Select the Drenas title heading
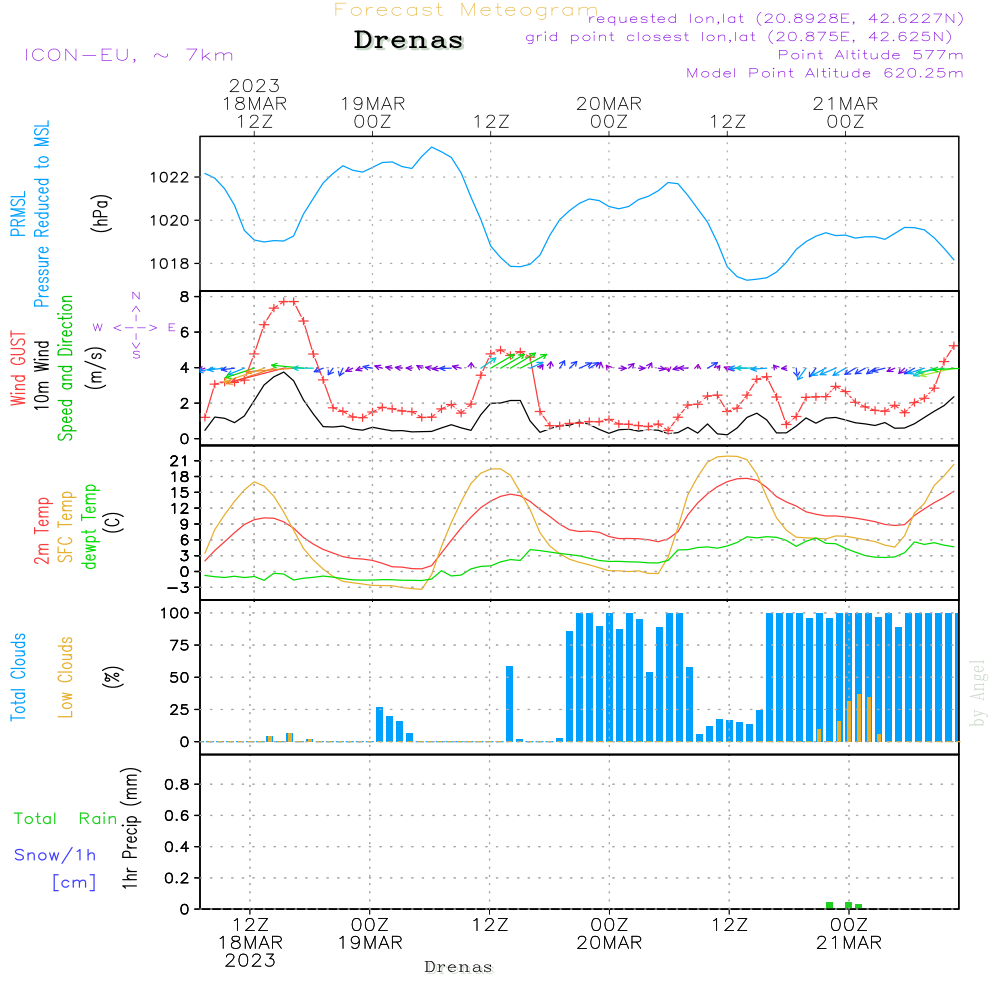 pyautogui.click(x=409, y=41)
